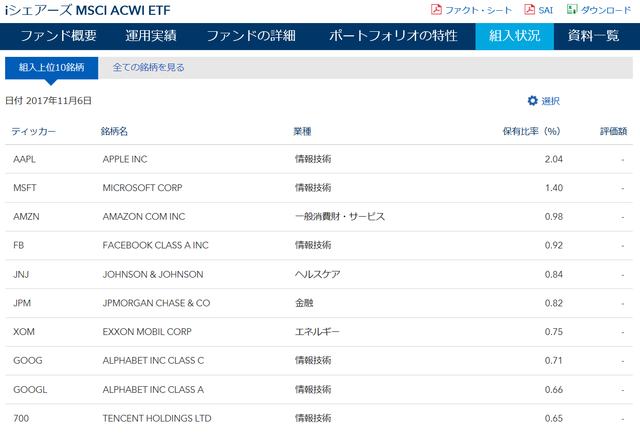The height and width of the screenshot is (441, 640).
Task: Click TENCENT HOLDINGS LTD name
Action: pyautogui.click(x=157, y=418)
